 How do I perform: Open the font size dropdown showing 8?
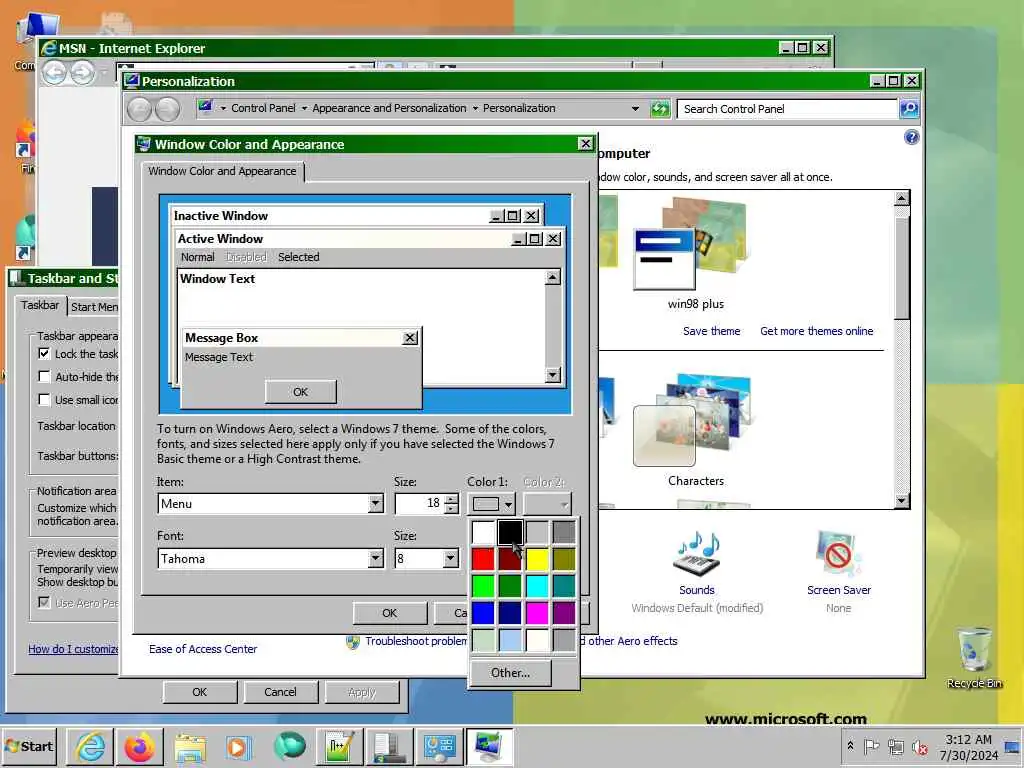[x=450, y=558]
